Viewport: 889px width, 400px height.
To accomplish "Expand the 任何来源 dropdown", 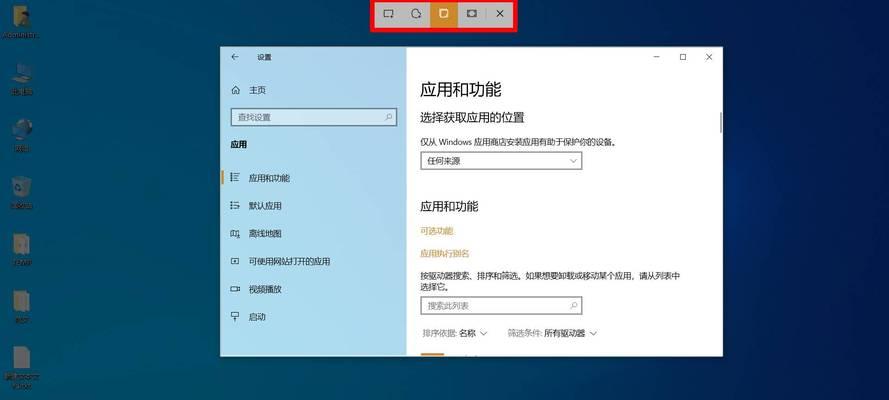I will coord(501,161).
